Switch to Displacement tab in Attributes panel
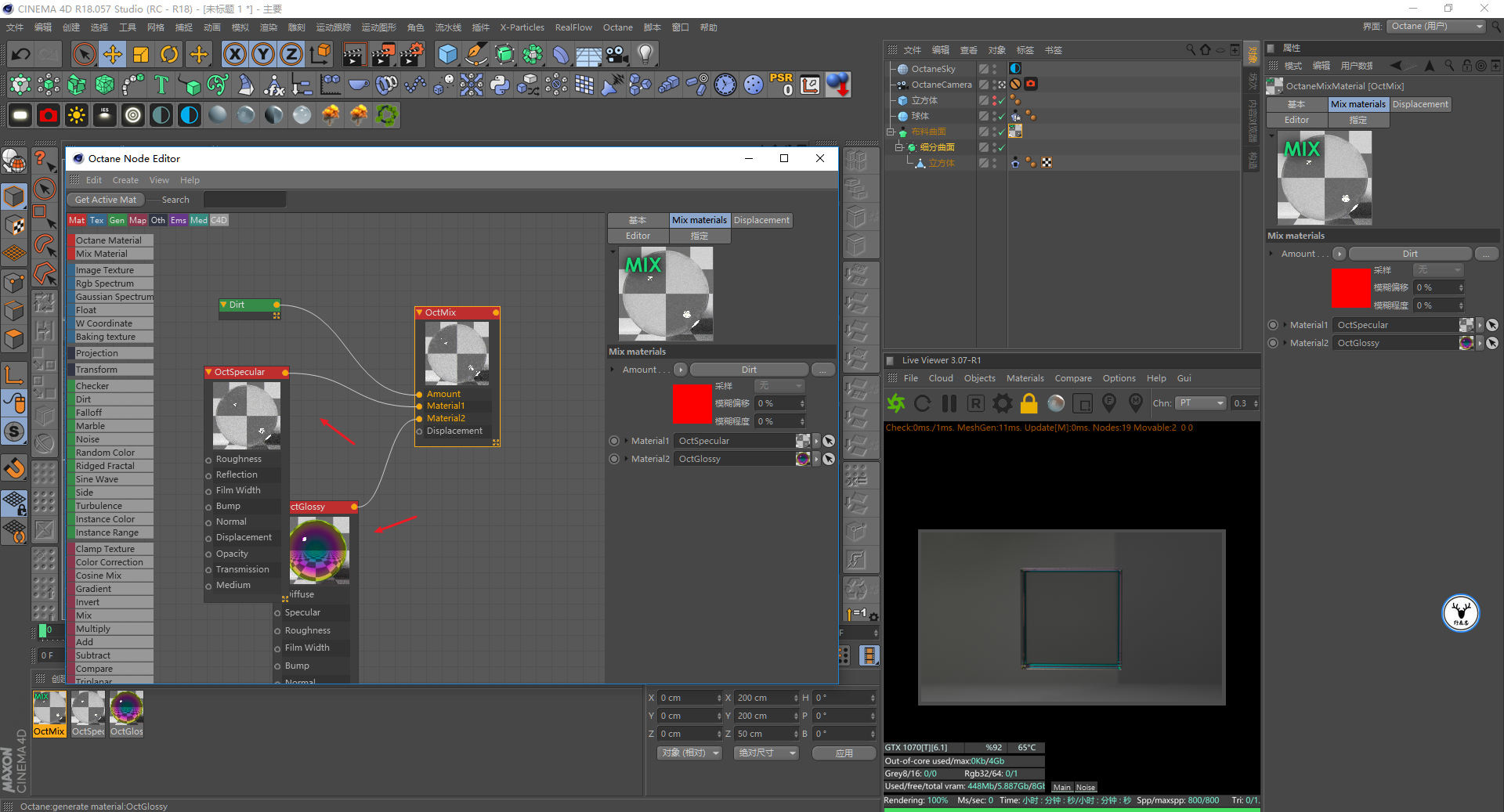Image resolution: width=1504 pixels, height=812 pixels. (1419, 104)
